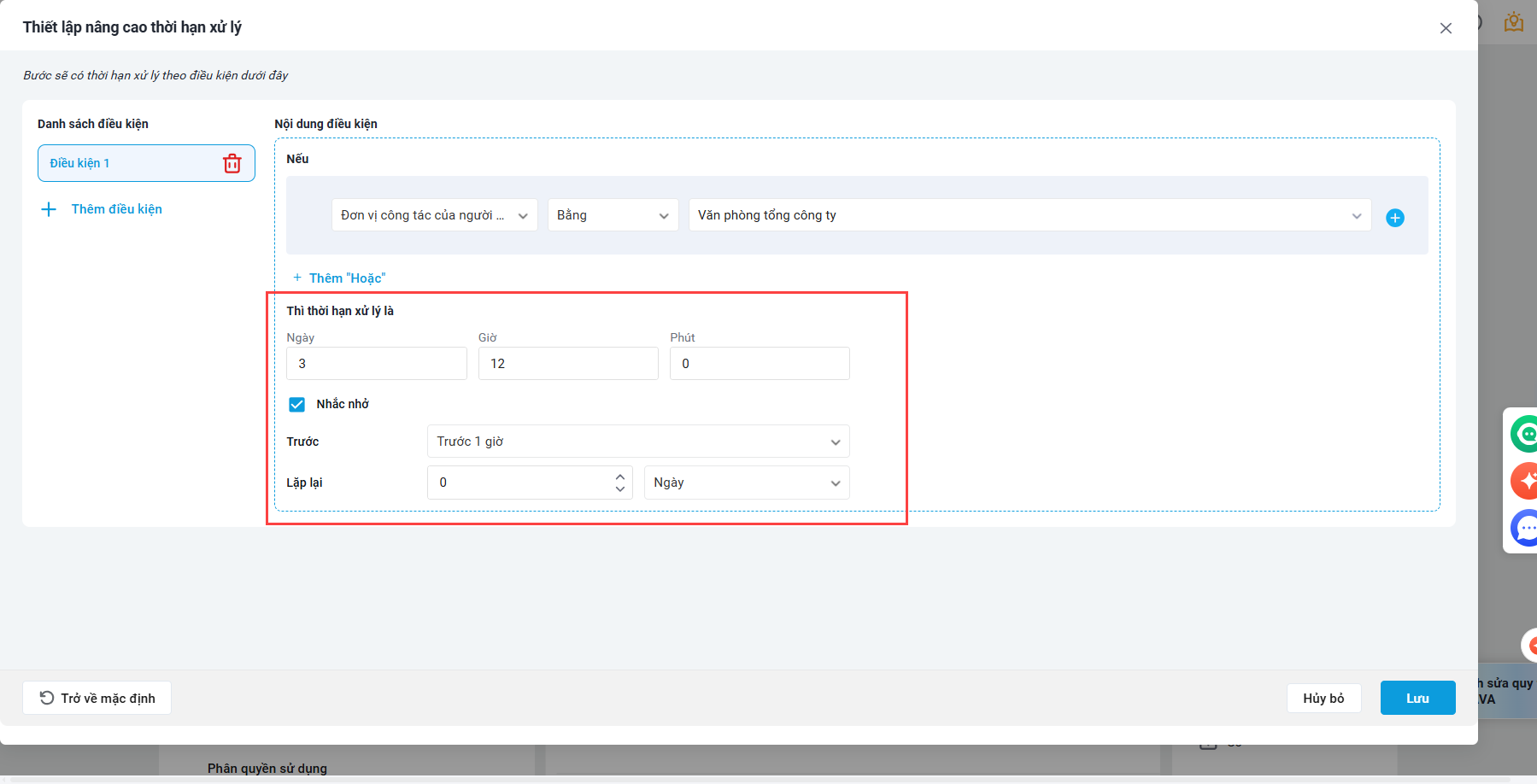Click Thêm điều kiện link
1537x784 pixels.
(x=102, y=209)
